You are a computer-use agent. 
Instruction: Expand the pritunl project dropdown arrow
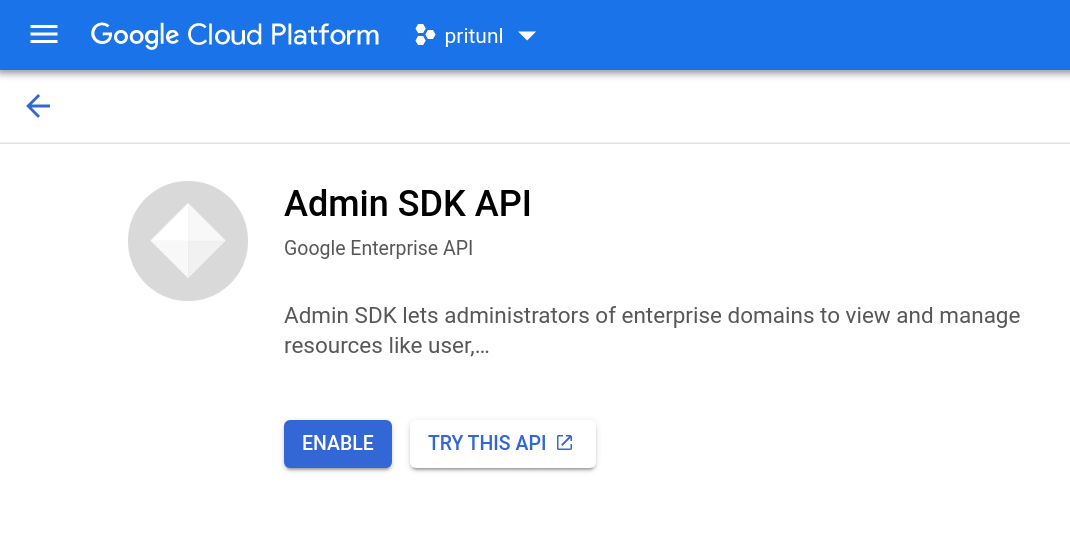[527, 36]
